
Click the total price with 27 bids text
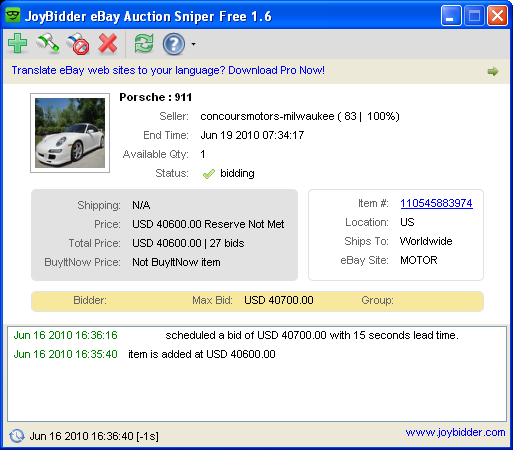point(188,243)
